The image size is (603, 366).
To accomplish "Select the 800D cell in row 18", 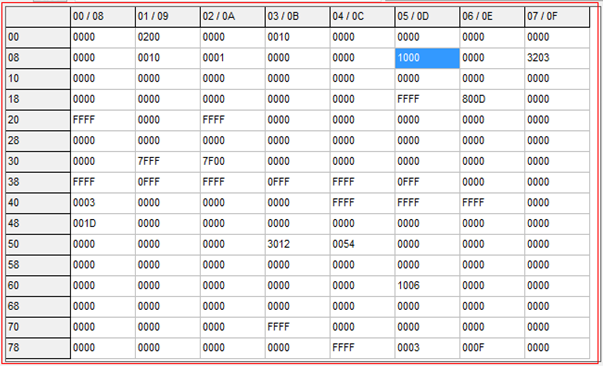I will [492, 100].
